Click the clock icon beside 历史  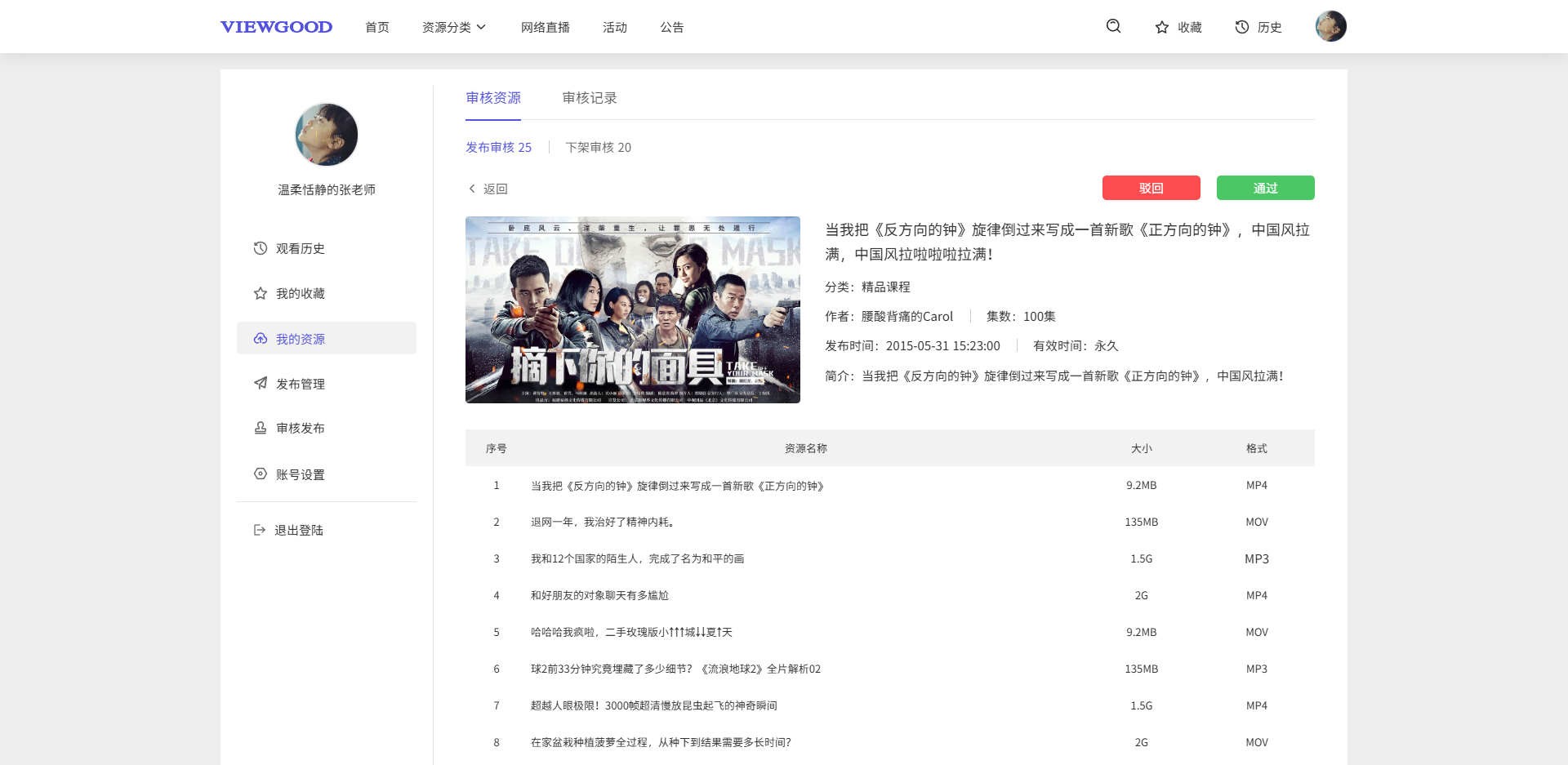tap(1241, 27)
